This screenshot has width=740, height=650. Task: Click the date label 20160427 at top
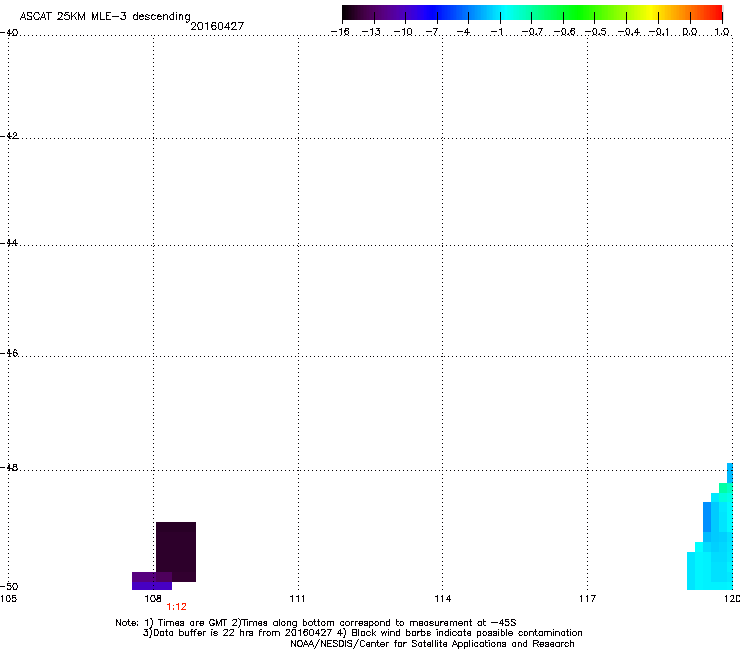click(x=217, y=26)
